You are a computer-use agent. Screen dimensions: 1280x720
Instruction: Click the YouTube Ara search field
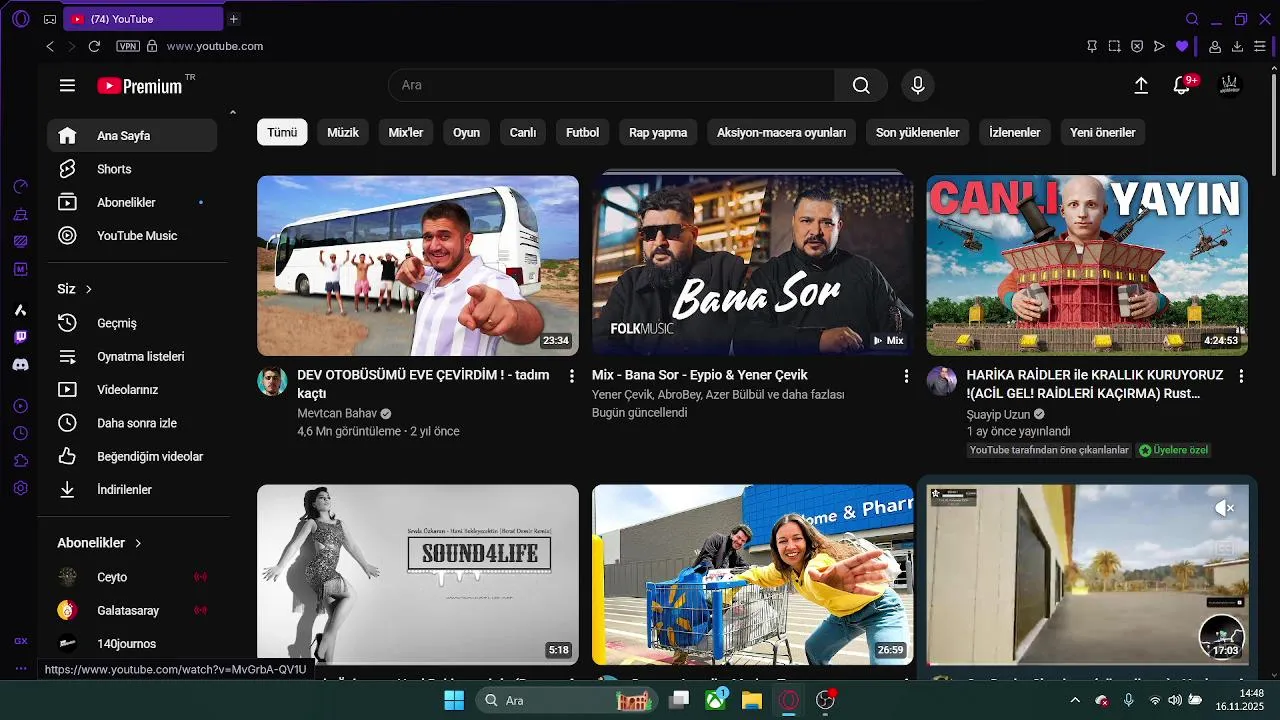tap(611, 85)
